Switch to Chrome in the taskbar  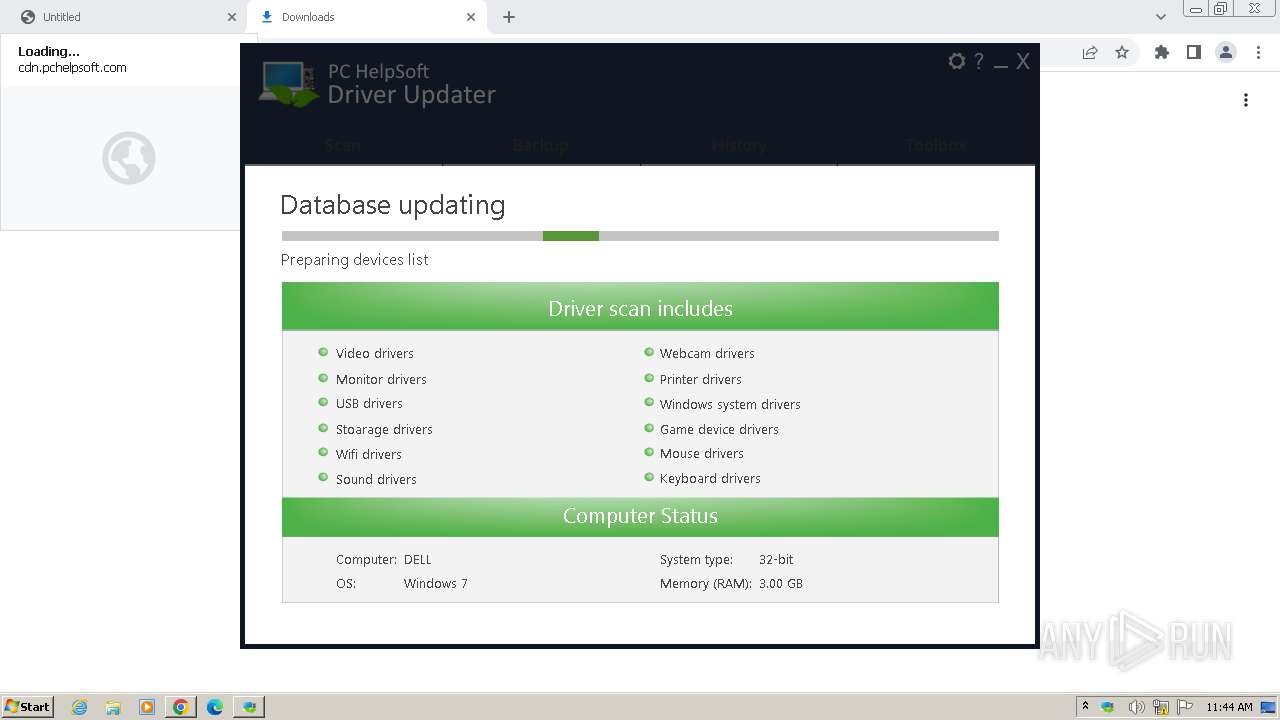181,707
